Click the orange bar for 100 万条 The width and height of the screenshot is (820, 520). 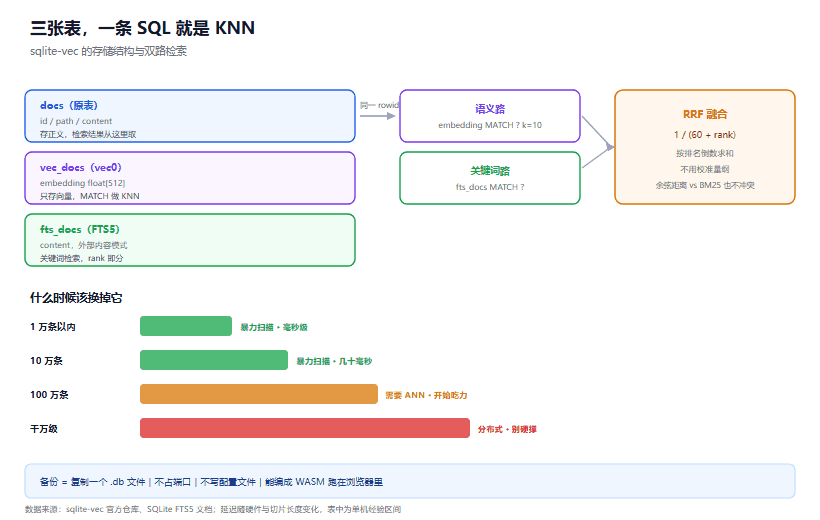pyautogui.click(x=259, y=394)
